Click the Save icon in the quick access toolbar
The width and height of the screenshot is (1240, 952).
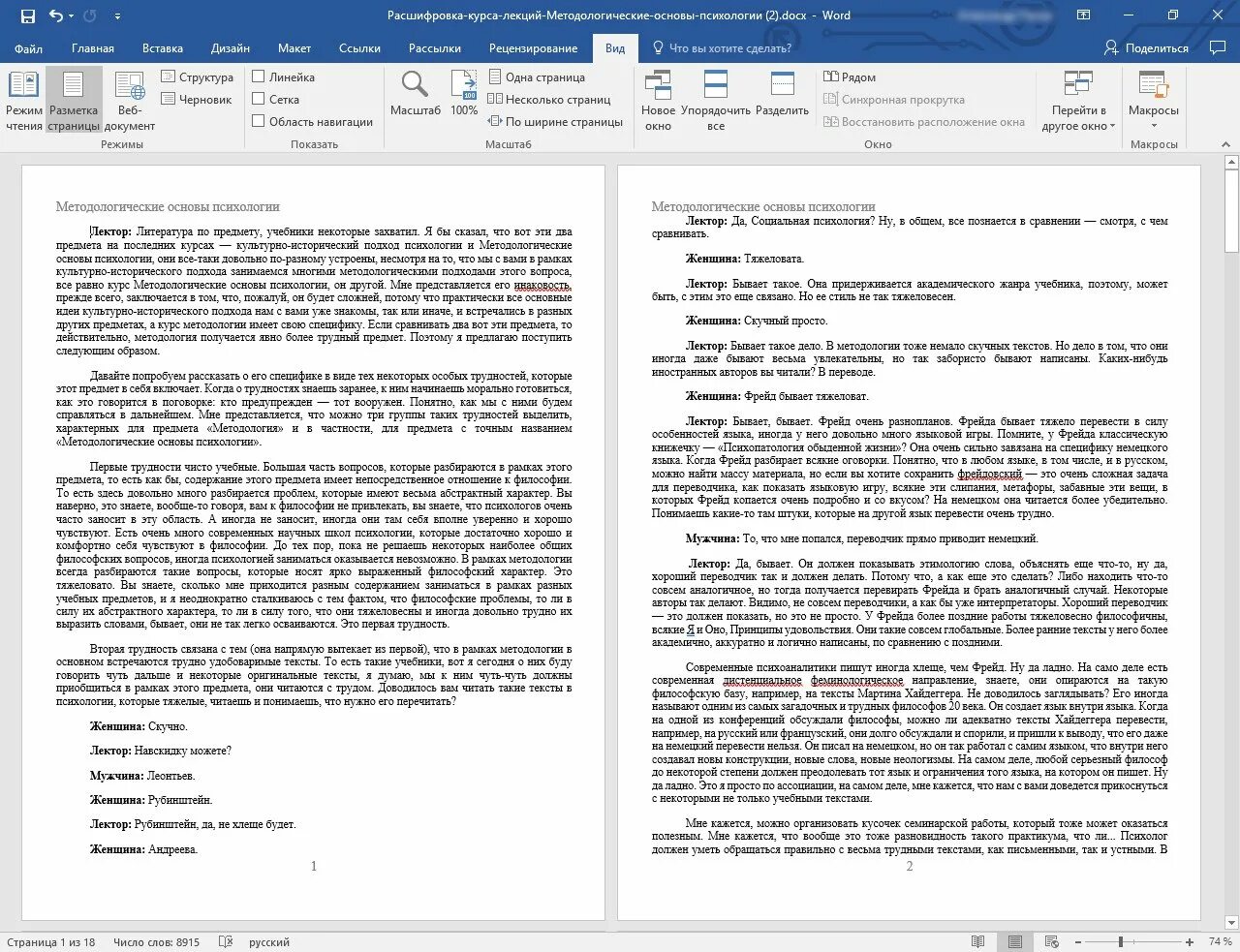click(28, 15)
